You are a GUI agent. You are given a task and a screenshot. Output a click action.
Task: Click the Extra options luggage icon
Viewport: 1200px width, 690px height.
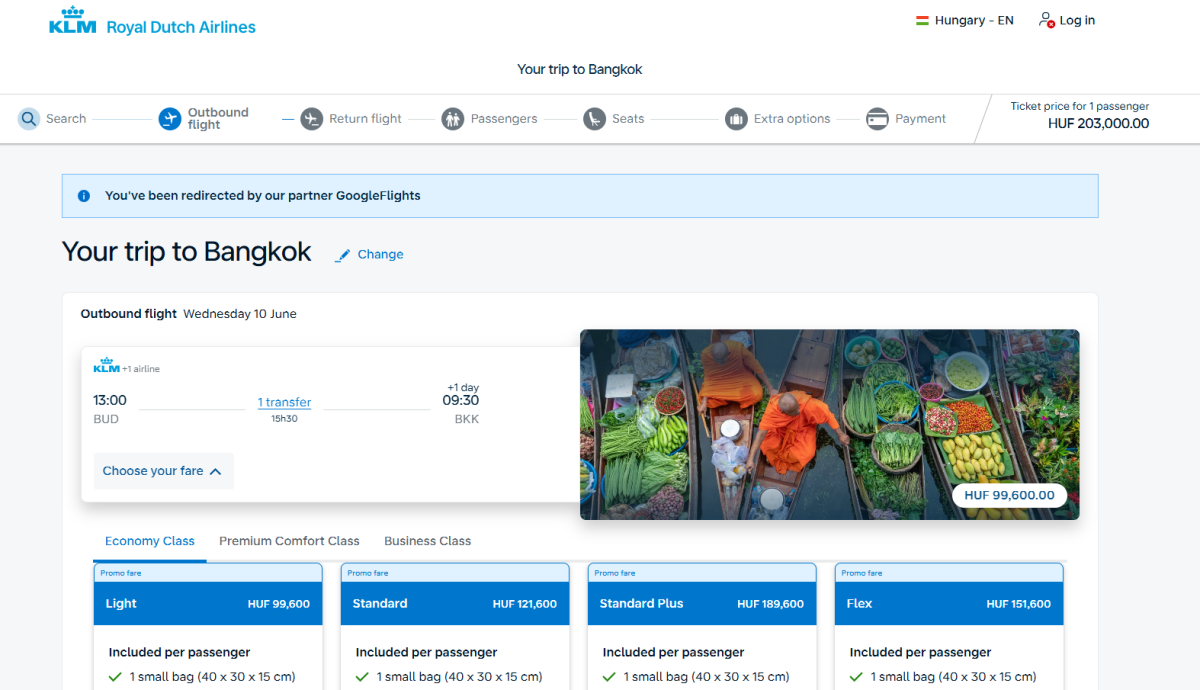tap(736, 119)
